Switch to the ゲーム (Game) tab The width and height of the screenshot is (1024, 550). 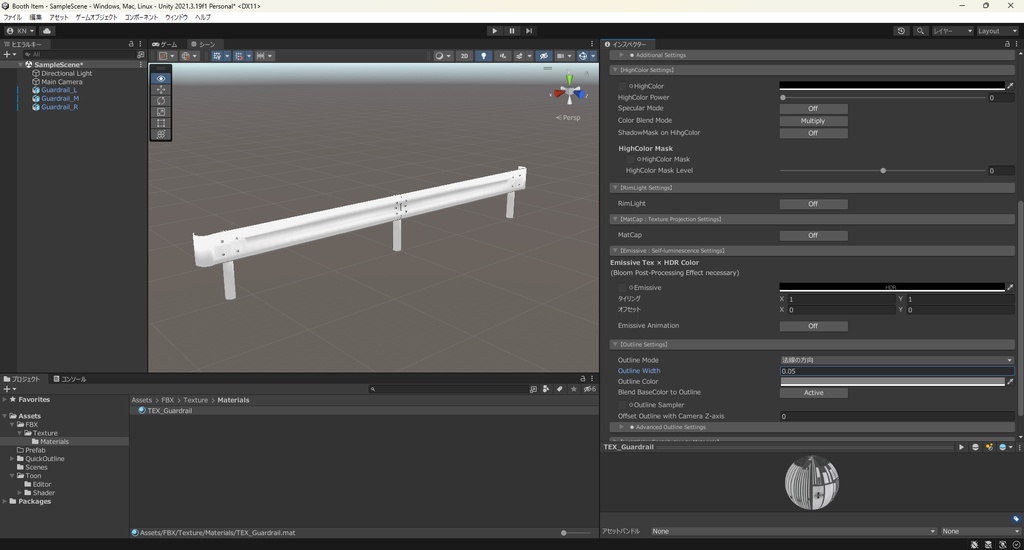[x=165, y=44]
